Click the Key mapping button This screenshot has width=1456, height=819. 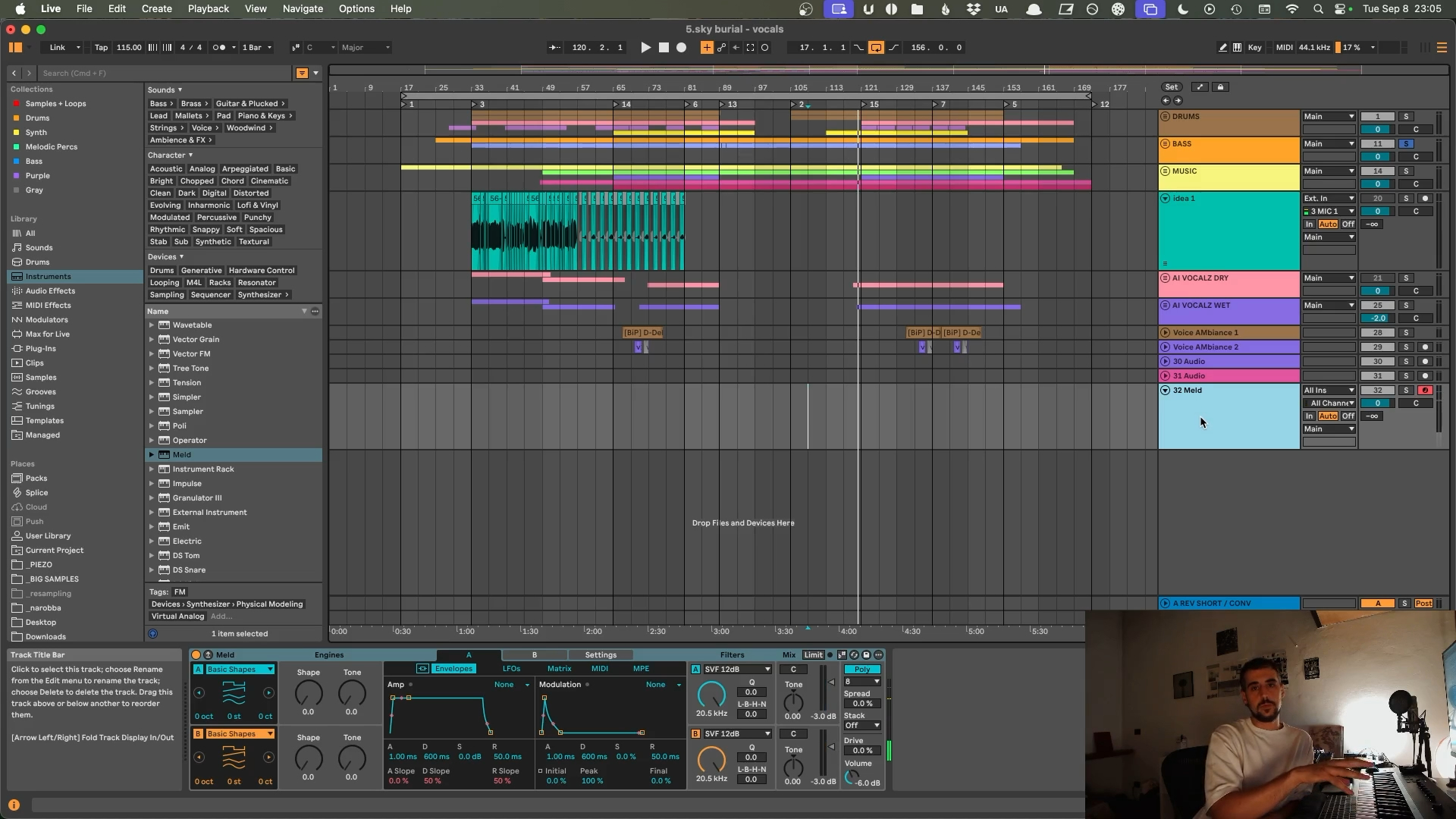point(1255,47)
